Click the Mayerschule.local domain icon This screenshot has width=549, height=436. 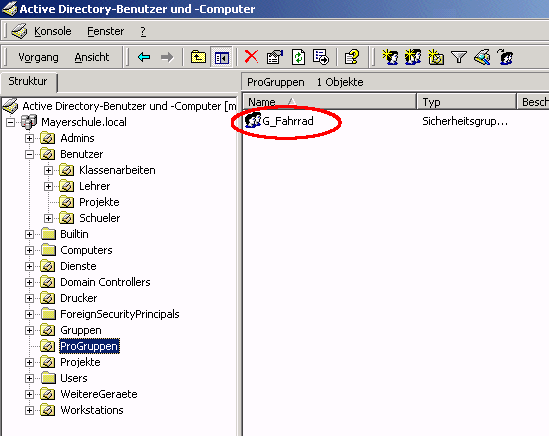point(29,122)
